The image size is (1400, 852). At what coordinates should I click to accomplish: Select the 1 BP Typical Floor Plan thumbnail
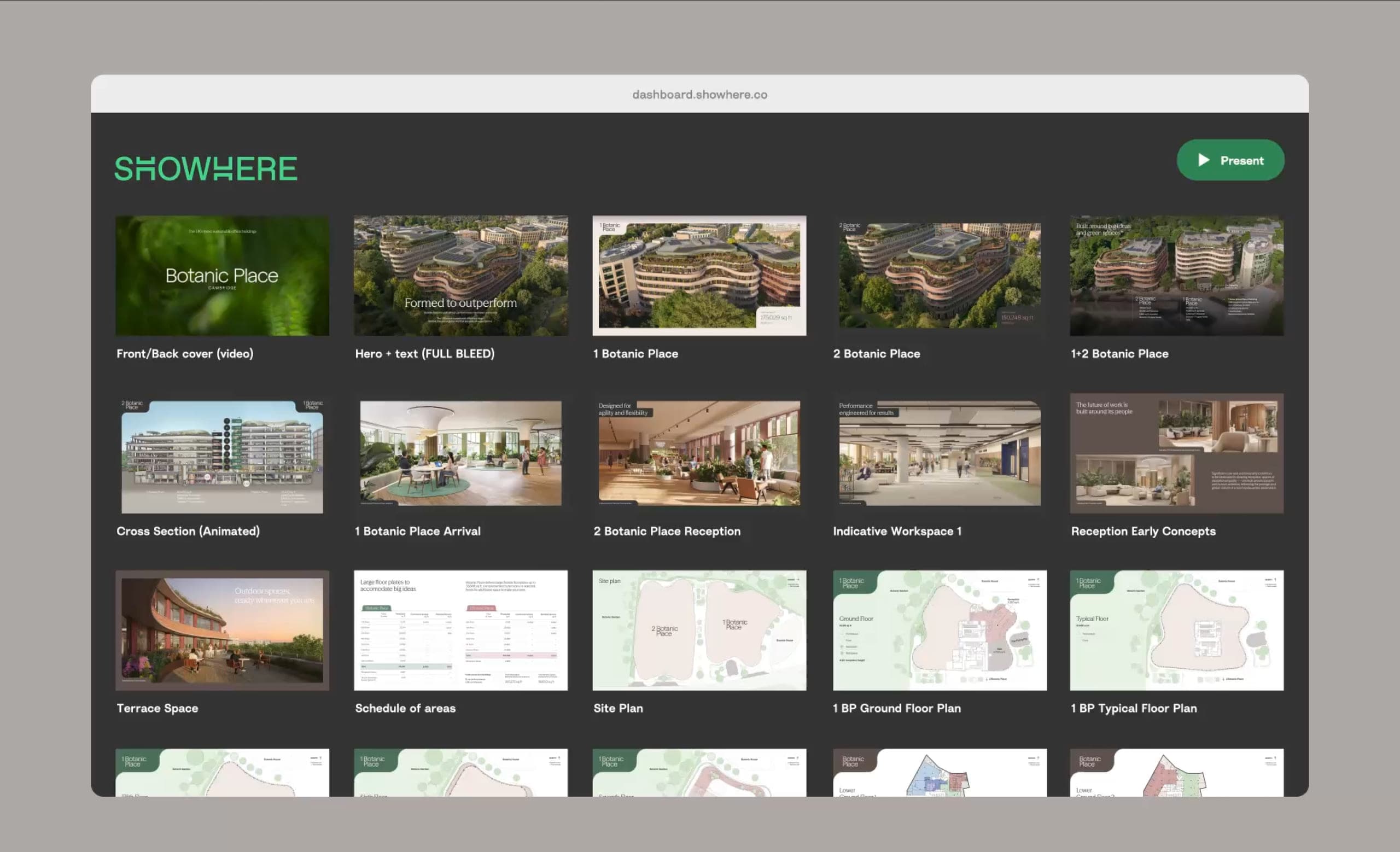[1177, 631]
